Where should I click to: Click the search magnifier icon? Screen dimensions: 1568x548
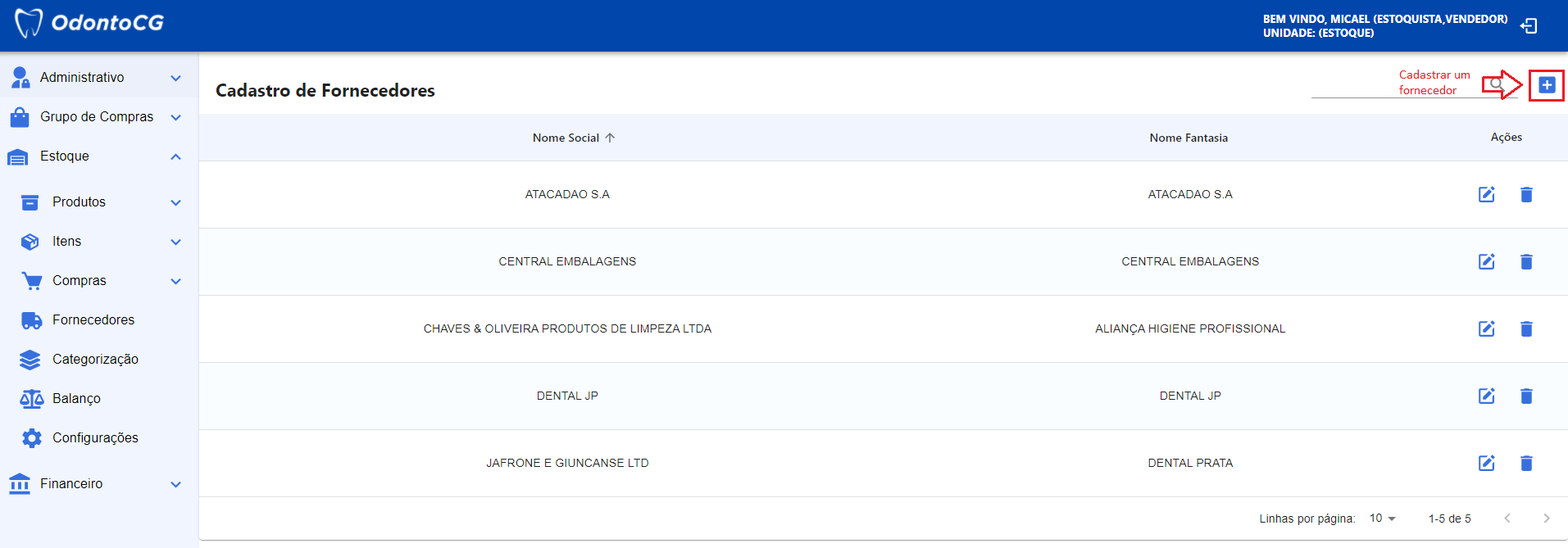pos(1496,84)
